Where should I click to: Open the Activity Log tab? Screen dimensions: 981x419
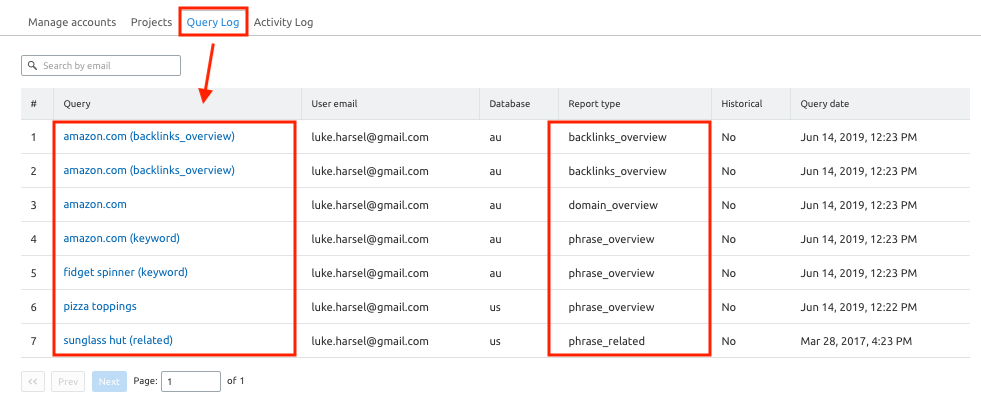pyautogui.click(x=283, y=23)
